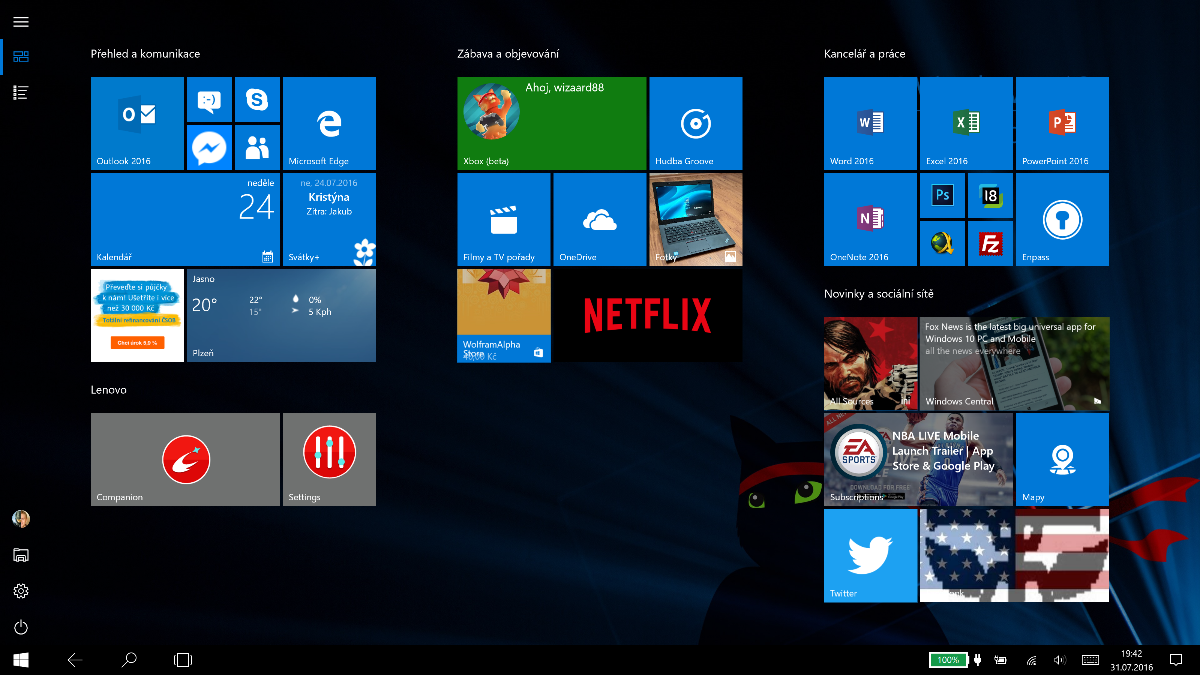Viewport: 1200px width, 675px height.
Task: Open the power options button
Action: (x=21, y=627)
